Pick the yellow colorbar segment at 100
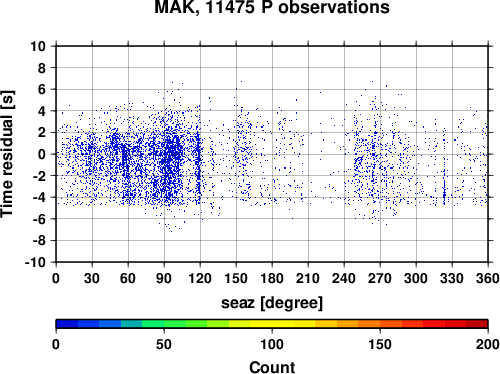 (272, 324)
